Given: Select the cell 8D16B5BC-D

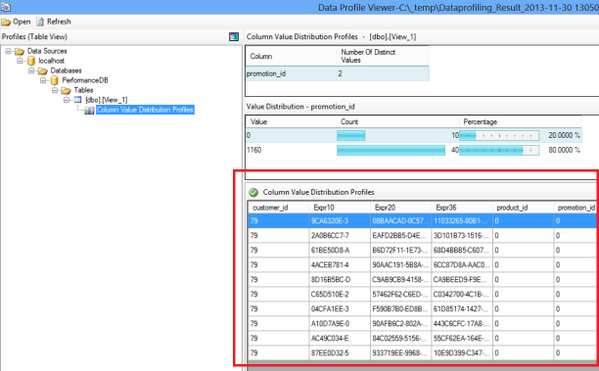Looking at the screenshot, I should pyautogui.click(x=339, y=280).
